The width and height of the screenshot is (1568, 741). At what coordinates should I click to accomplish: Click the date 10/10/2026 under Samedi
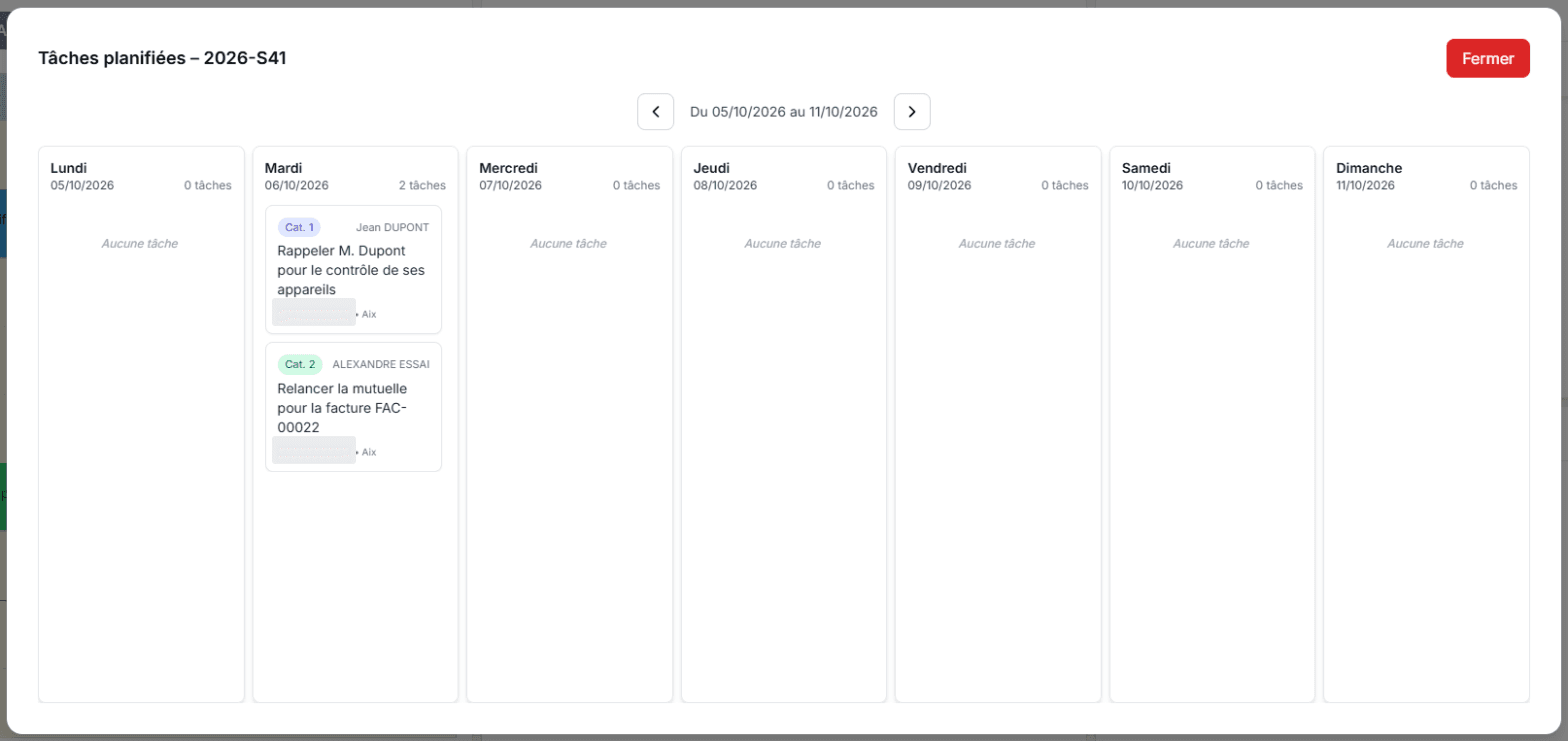[x=1152, y=185]
